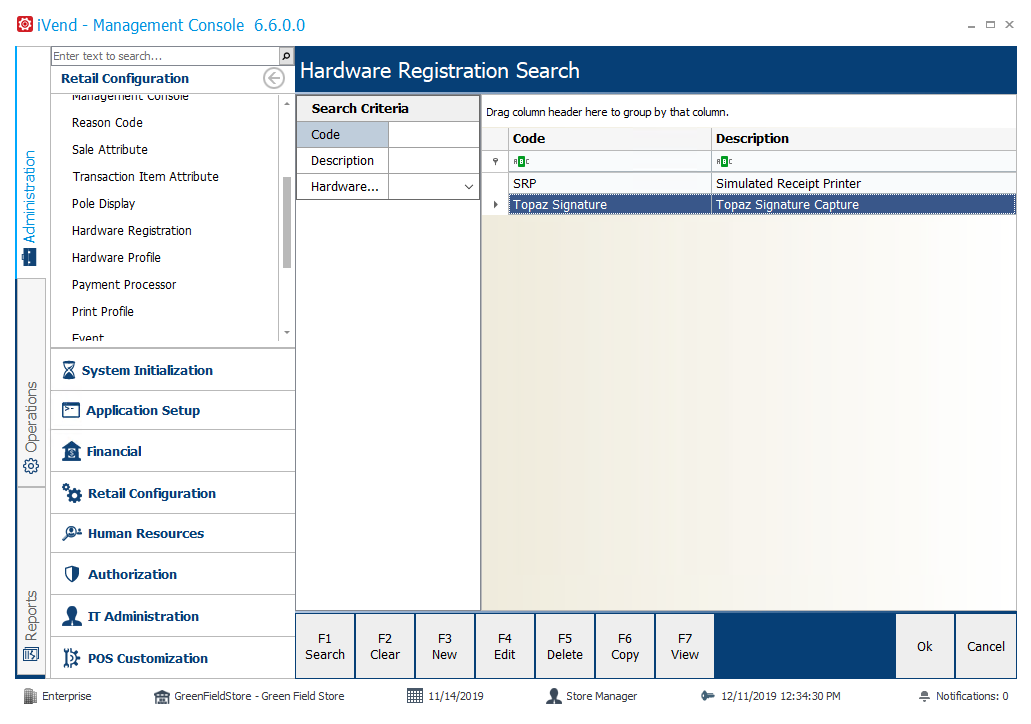
Task: Click the IT Administration user icon
Action: [x=72, y=615]
